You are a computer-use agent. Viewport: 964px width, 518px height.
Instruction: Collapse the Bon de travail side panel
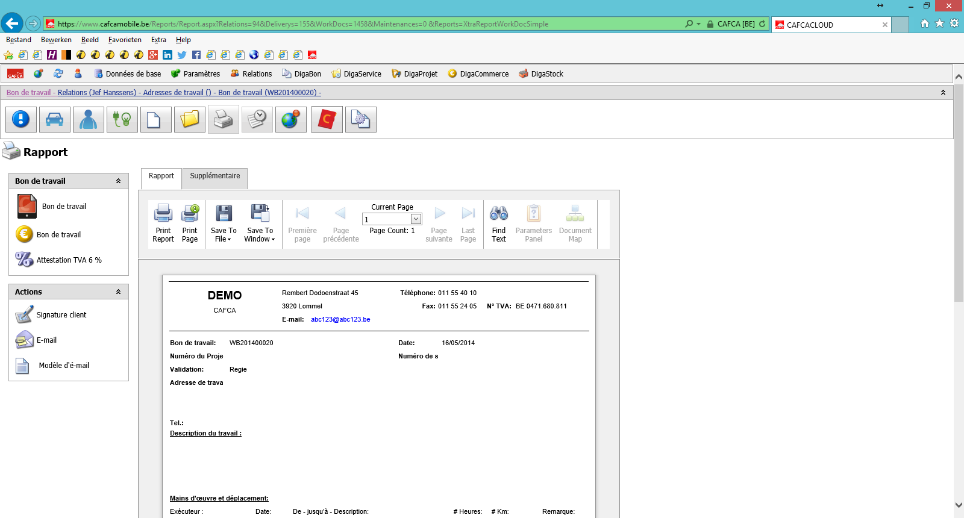(x=118, y=181)
